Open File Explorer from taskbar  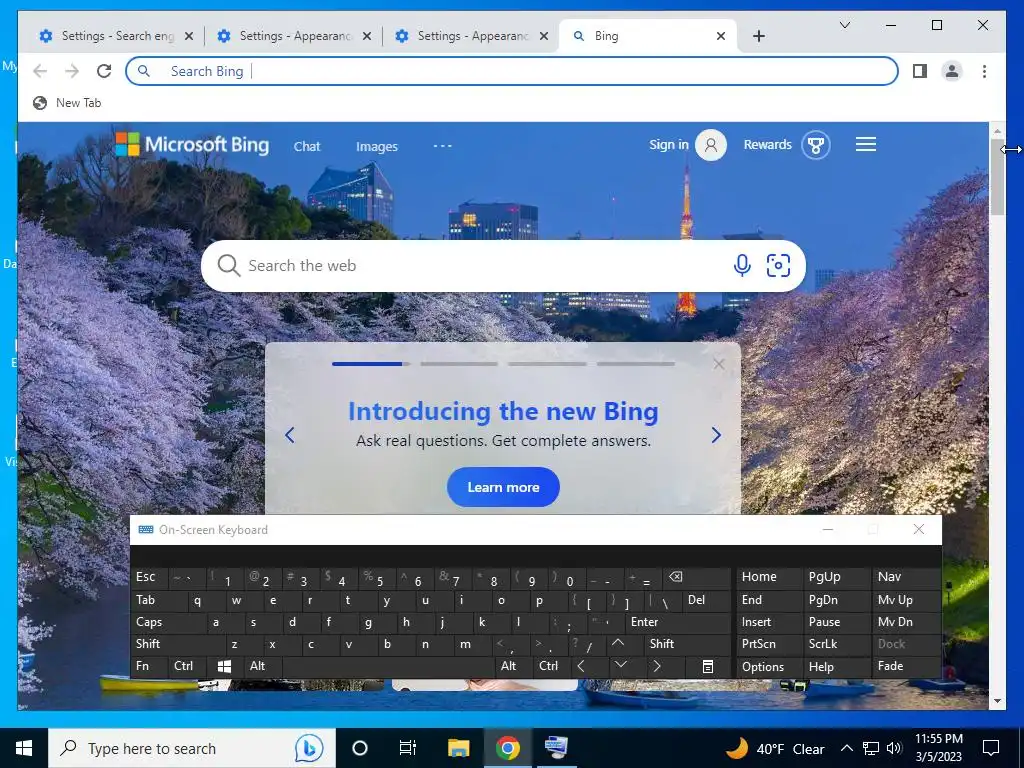pos(458,748)
